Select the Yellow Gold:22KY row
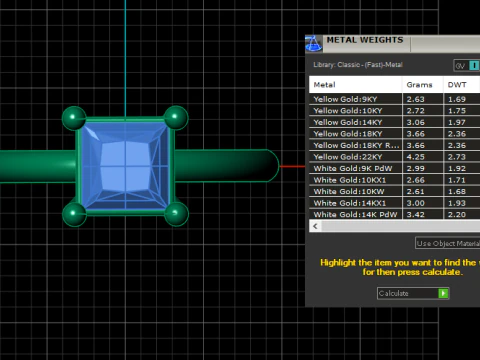Viewport: 480px width, 360px height. 394,157
